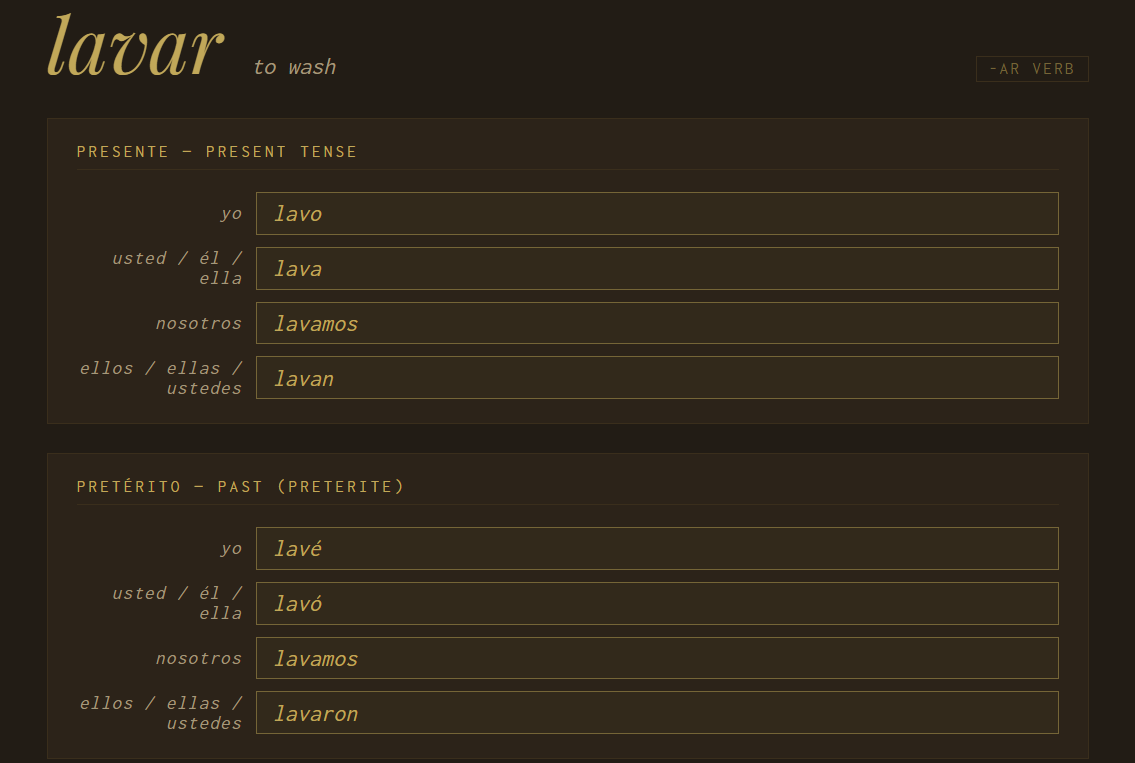Click the 'to wash' translation text
Viewport: 1135px width, 763px height.
[294, 67]
